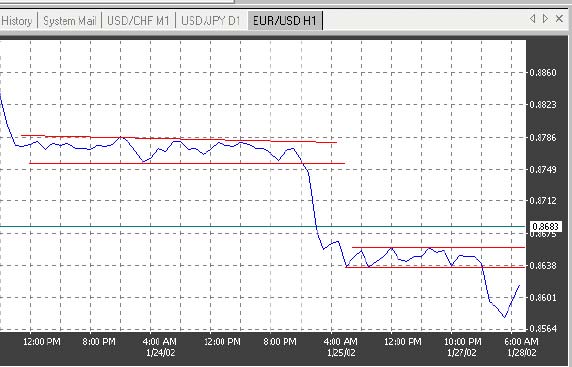Image resolution: width=572 pixels, height=367 pixels.
Task: Click the 1/25/02 4:00 AM time label
Action: 341,347
